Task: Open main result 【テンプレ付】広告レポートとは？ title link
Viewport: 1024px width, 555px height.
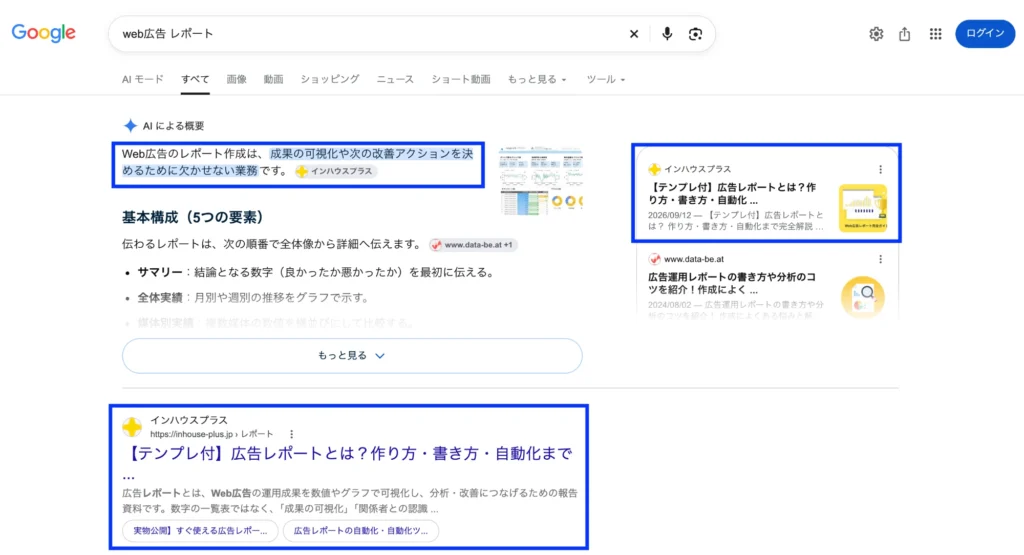Action: point(347,453)
